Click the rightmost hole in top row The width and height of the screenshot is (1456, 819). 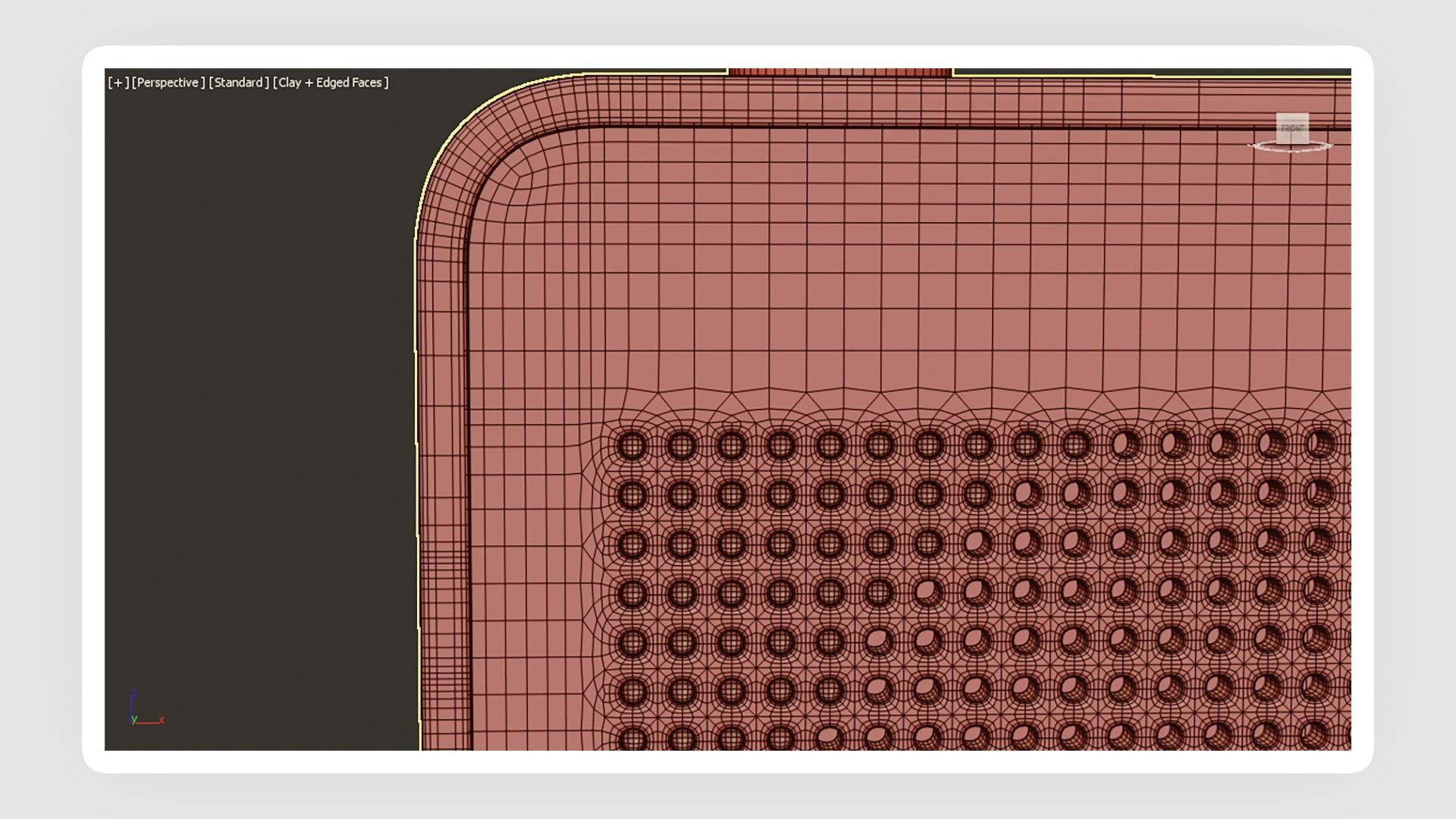pos(1322,443)
